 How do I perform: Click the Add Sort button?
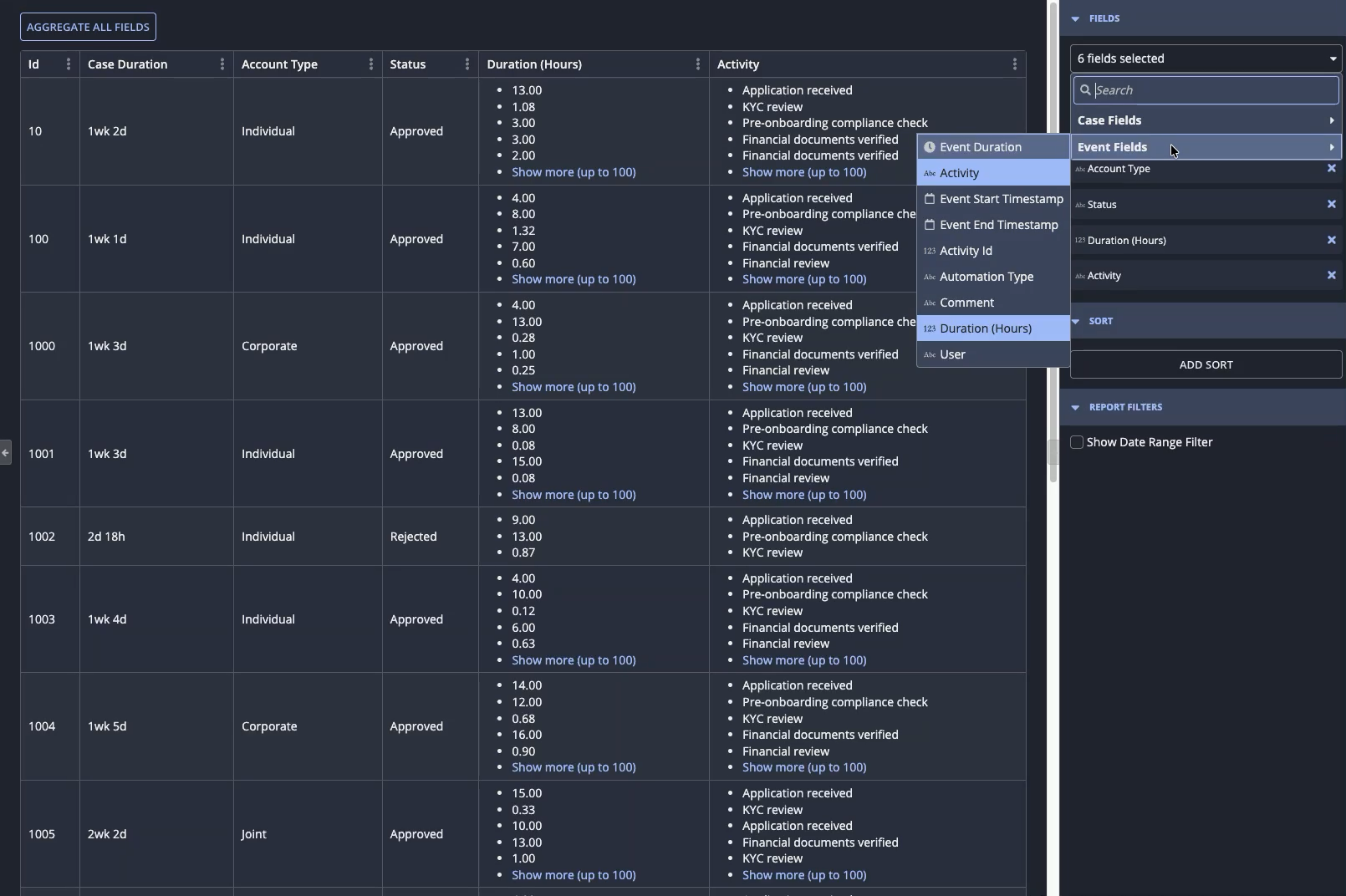pyautogui.click(x=1206, y=364)
